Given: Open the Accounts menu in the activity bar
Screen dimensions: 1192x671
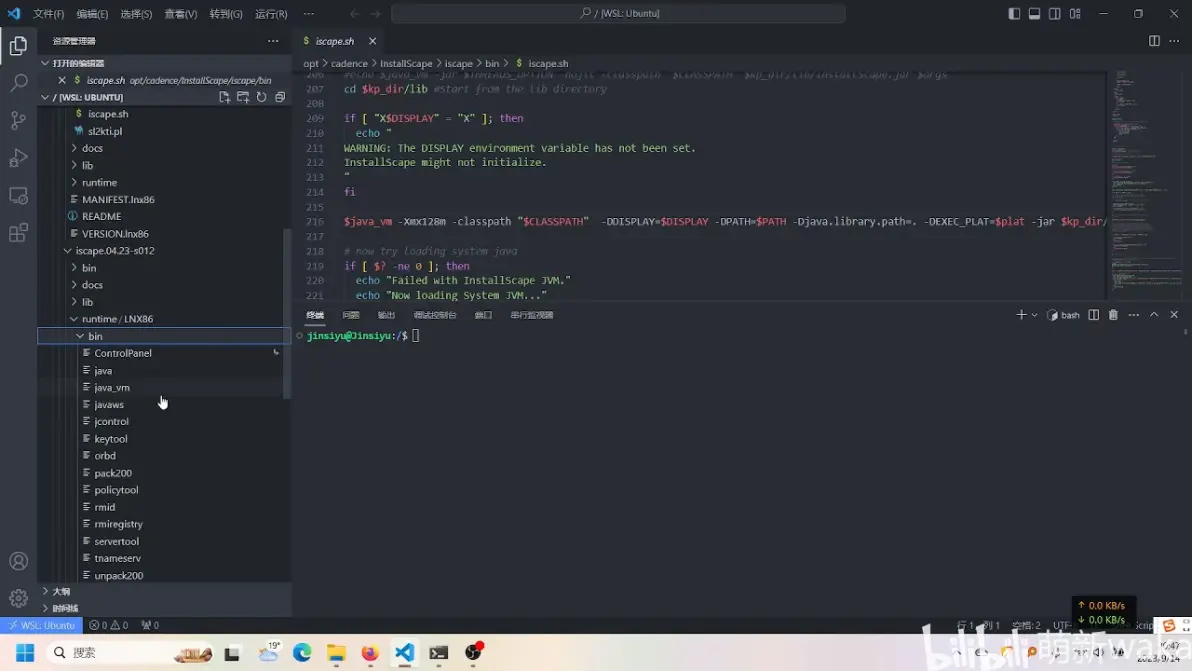Looking at the screenshot, I should click(x=18, y=562).
